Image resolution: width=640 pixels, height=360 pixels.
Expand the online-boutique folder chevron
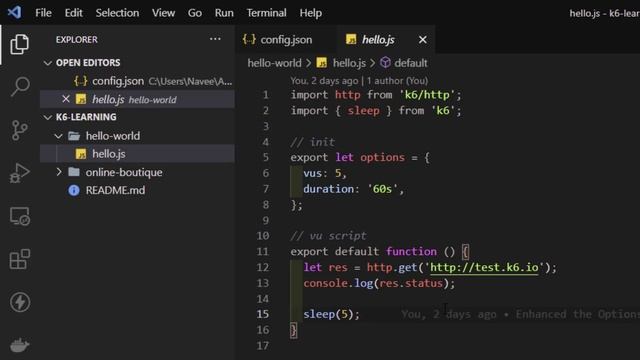pos(59,172)
